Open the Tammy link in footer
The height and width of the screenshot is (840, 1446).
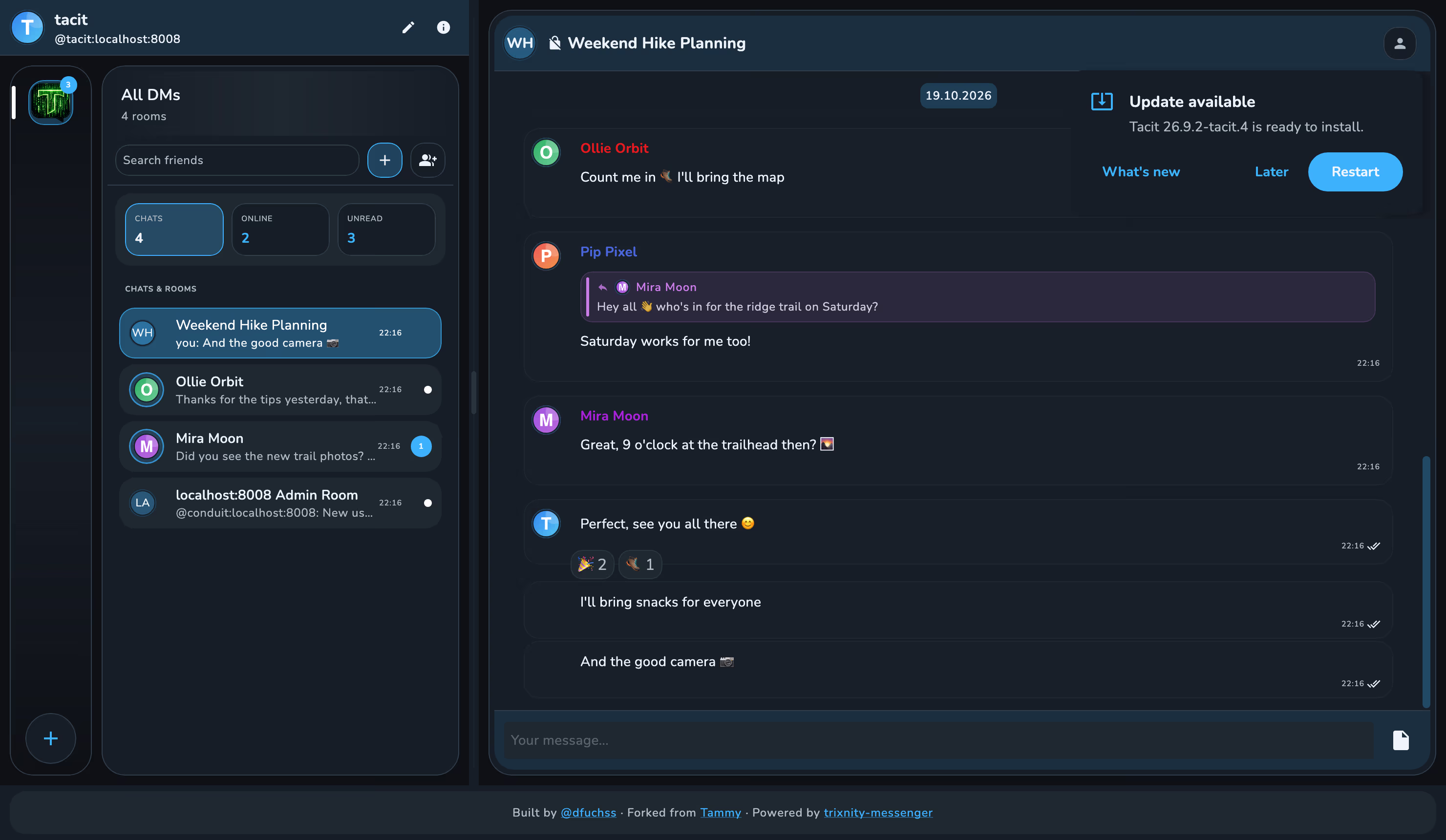720,813
